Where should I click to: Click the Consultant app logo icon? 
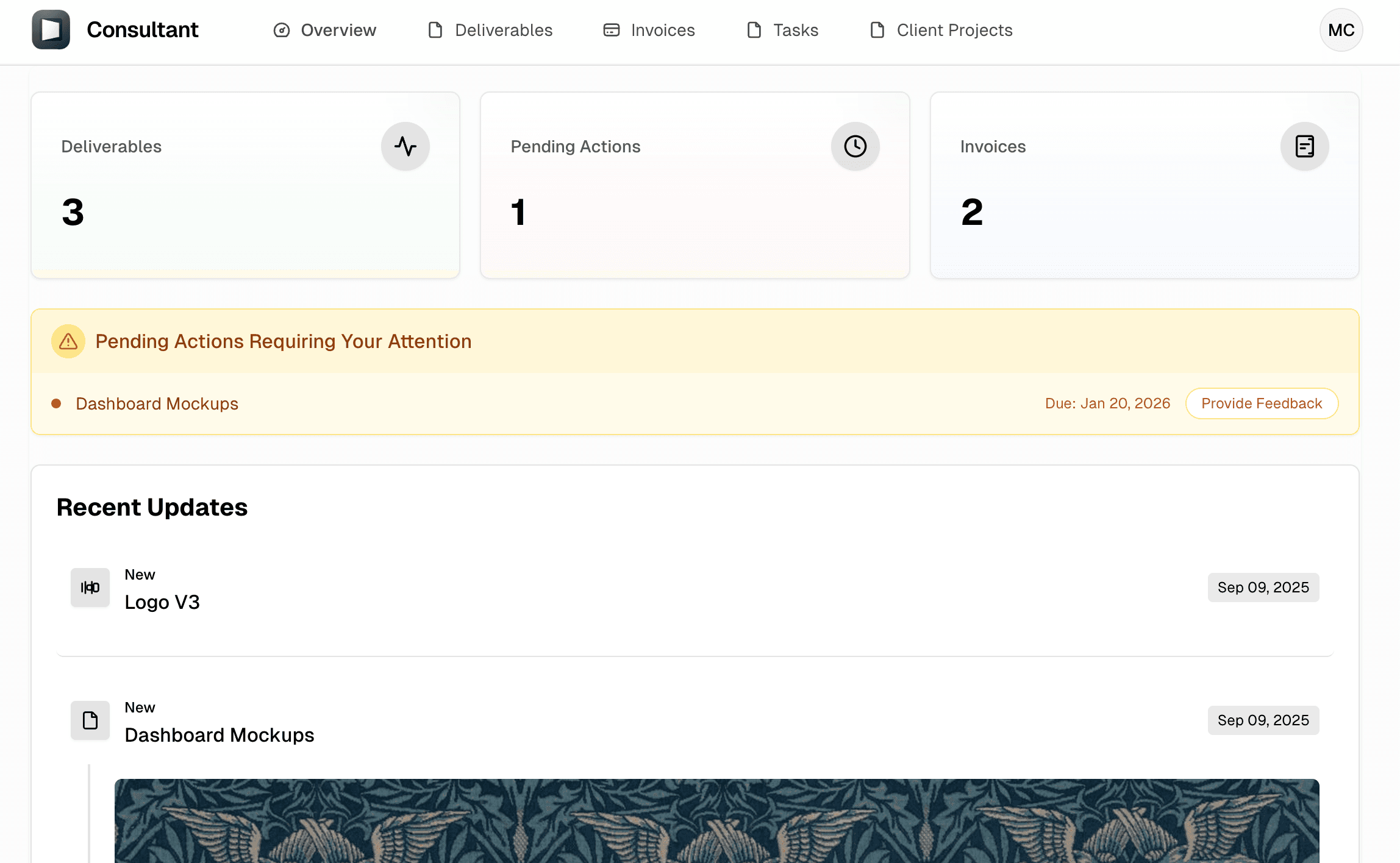point(51,29)
